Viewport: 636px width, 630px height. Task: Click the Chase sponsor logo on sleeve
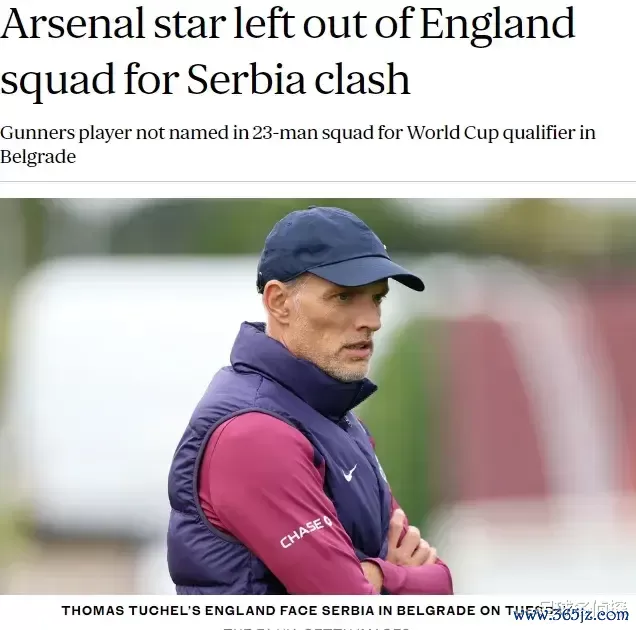306,531
